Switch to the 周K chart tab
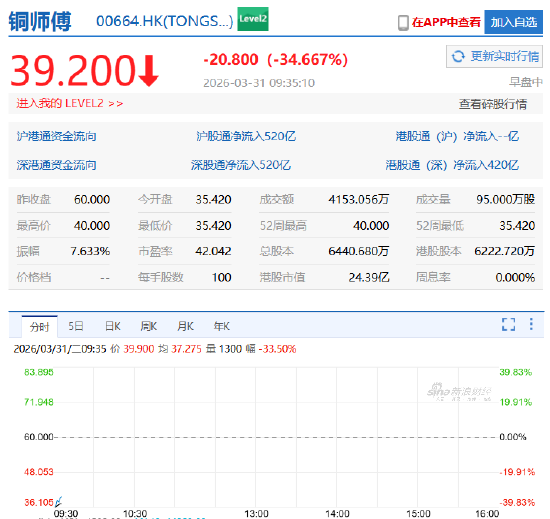The width and height of the screenshot is (550, 519). pyautogui.click(x=149, y=326)
